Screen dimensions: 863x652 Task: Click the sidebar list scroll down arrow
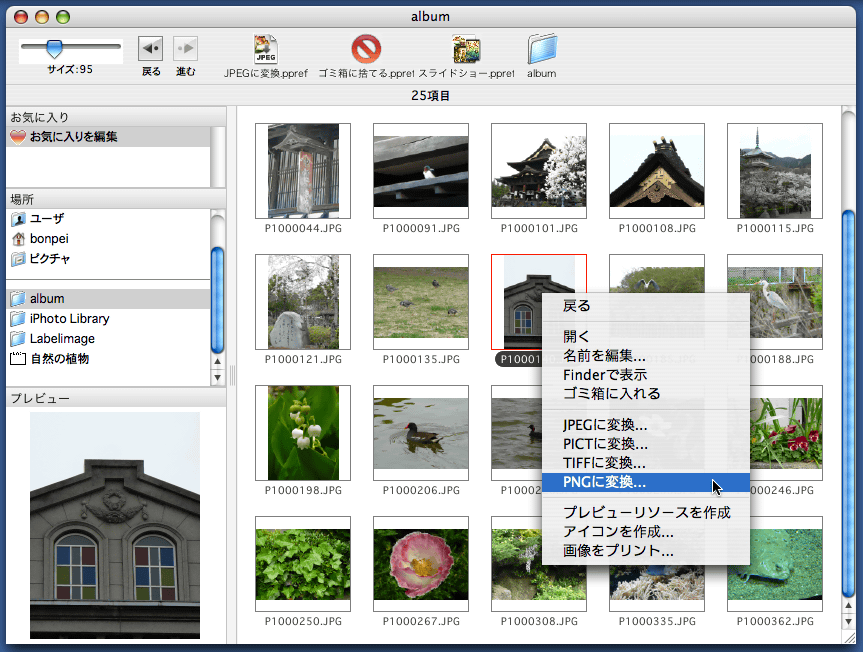217,378
